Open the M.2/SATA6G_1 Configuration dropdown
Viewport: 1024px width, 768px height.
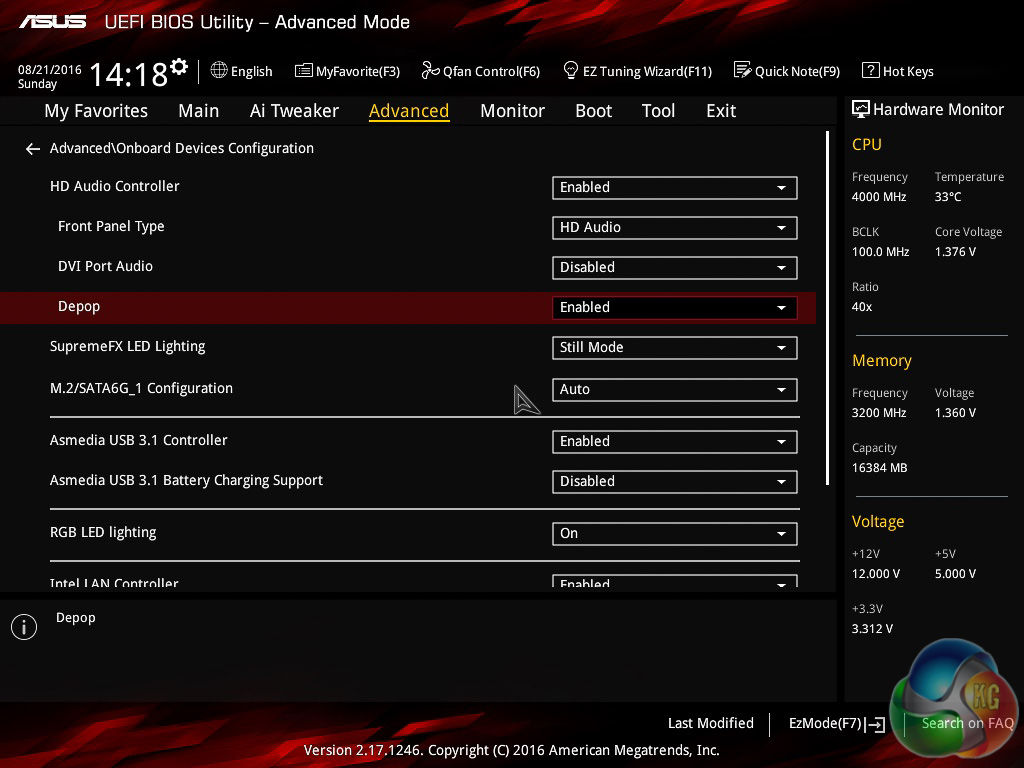pyautogui.click(x=675, y=389)
